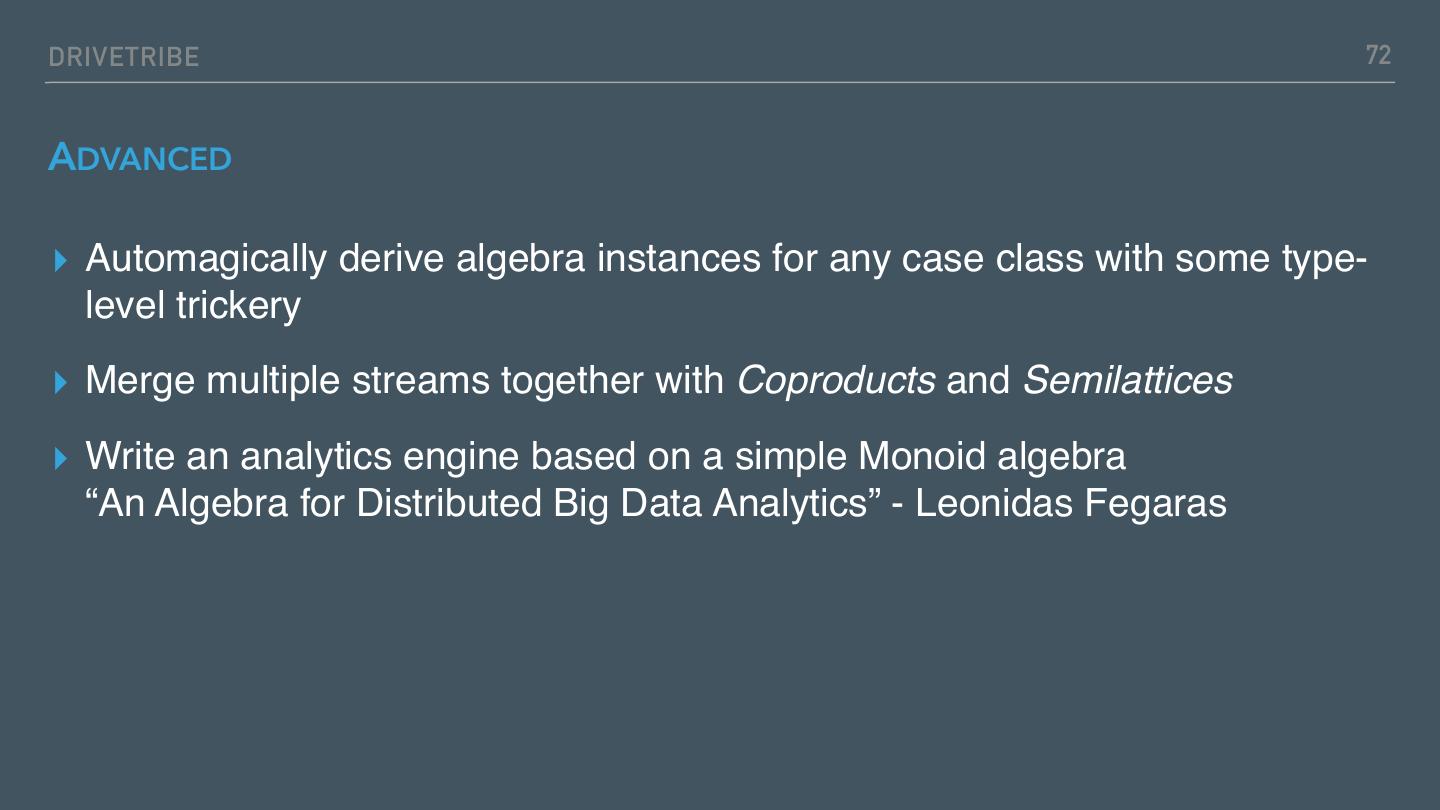Click the horizontal divider line under the header

720,82
